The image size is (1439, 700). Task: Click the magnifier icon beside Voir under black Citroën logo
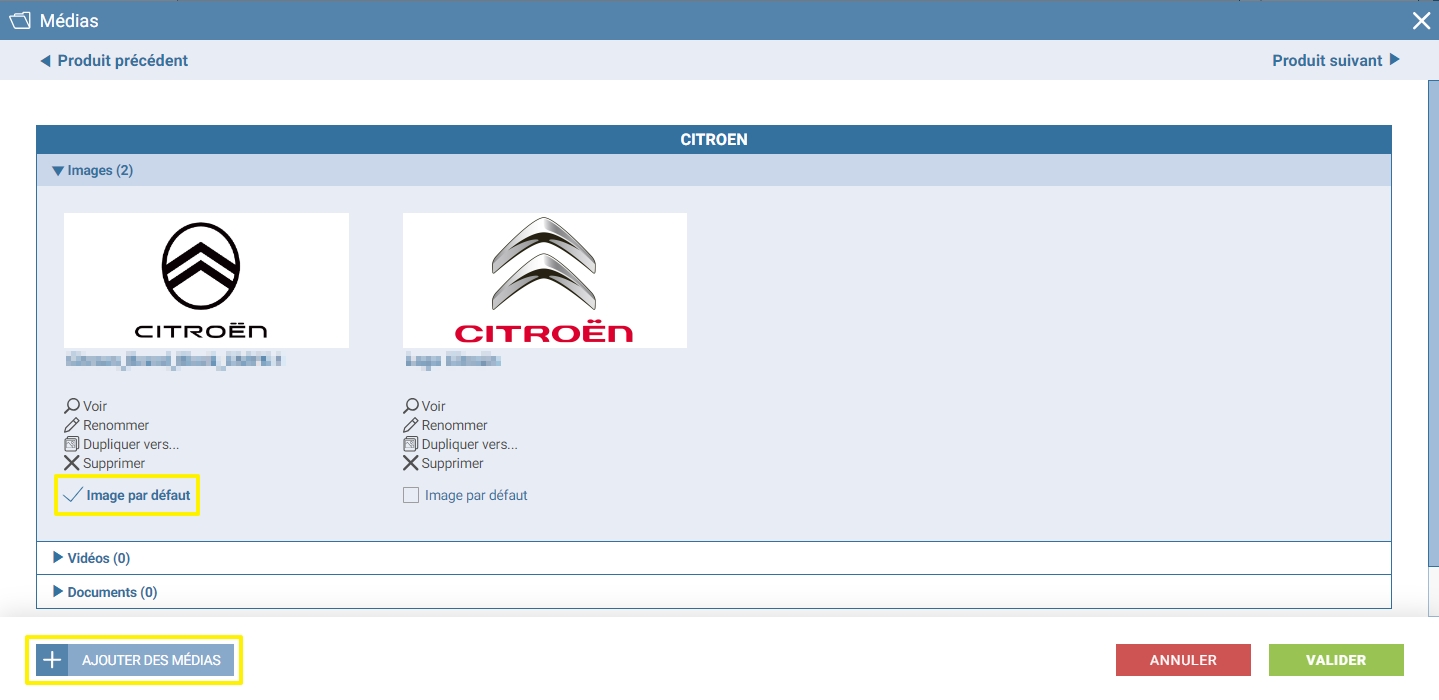click(x=72, y=406)
